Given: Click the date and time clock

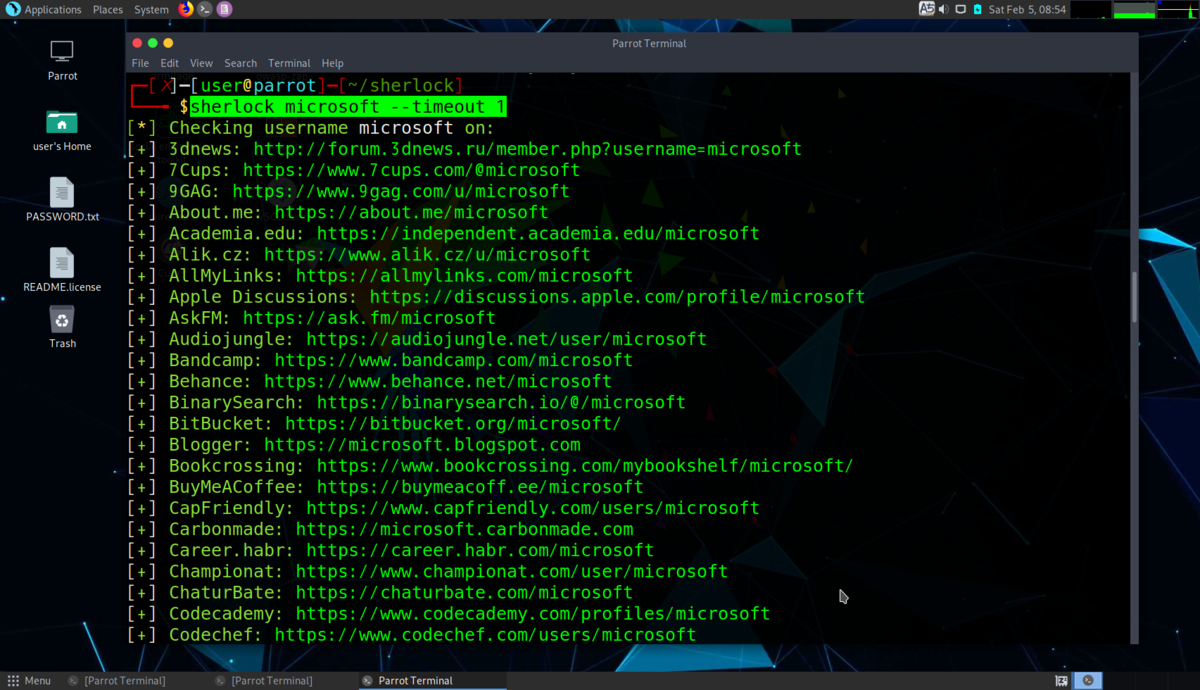Looking at the screenshot, I should 1027,9.
